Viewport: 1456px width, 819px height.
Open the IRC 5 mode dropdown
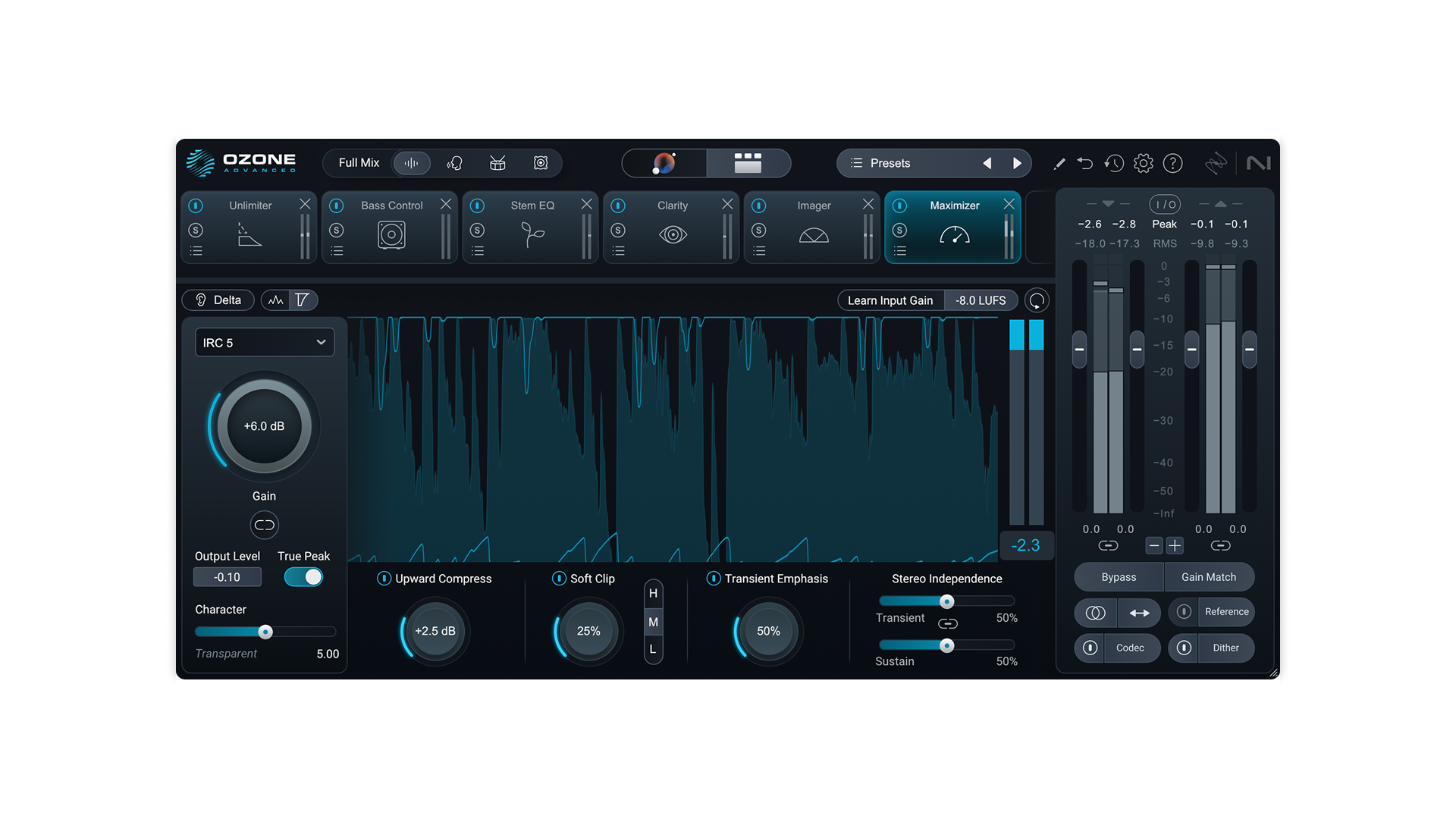click(264, 342)
